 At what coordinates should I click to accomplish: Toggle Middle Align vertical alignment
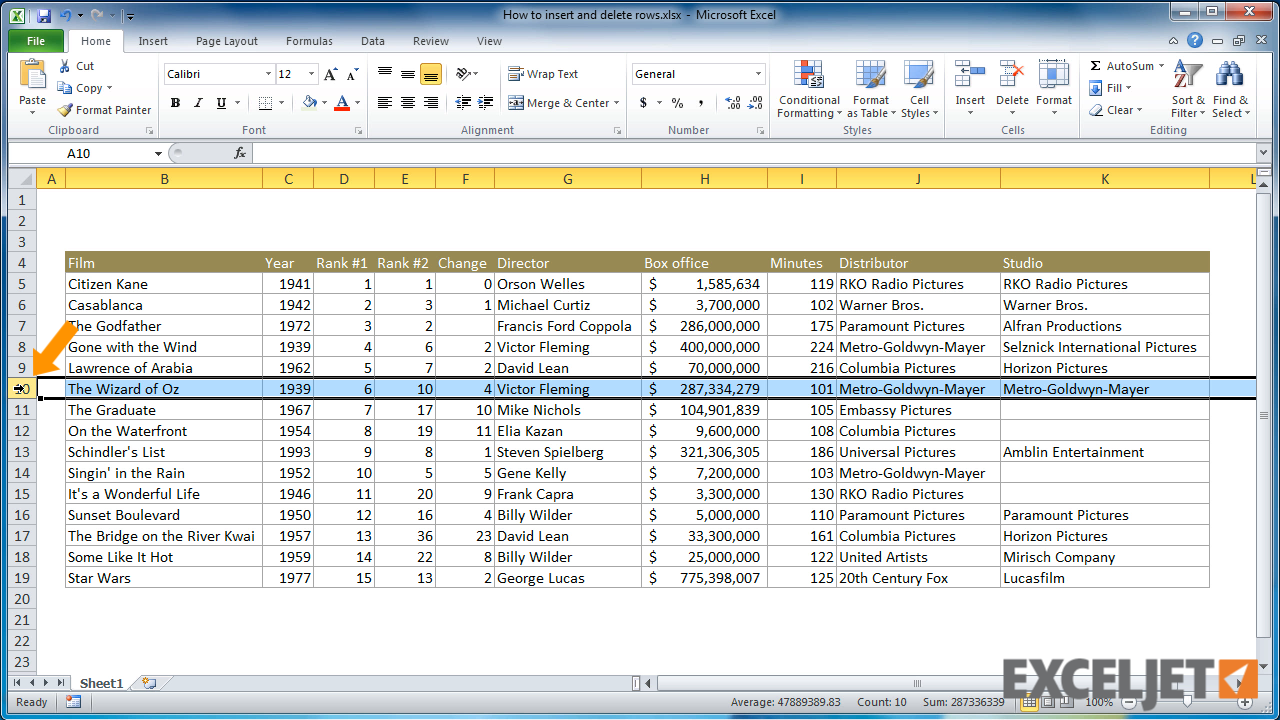pos(408,74)
